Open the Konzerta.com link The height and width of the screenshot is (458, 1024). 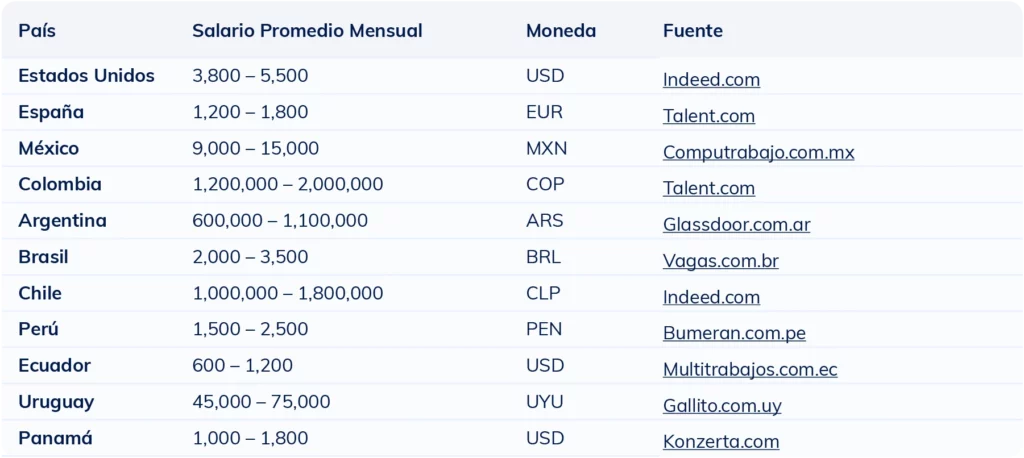click(x=720, y=442)
